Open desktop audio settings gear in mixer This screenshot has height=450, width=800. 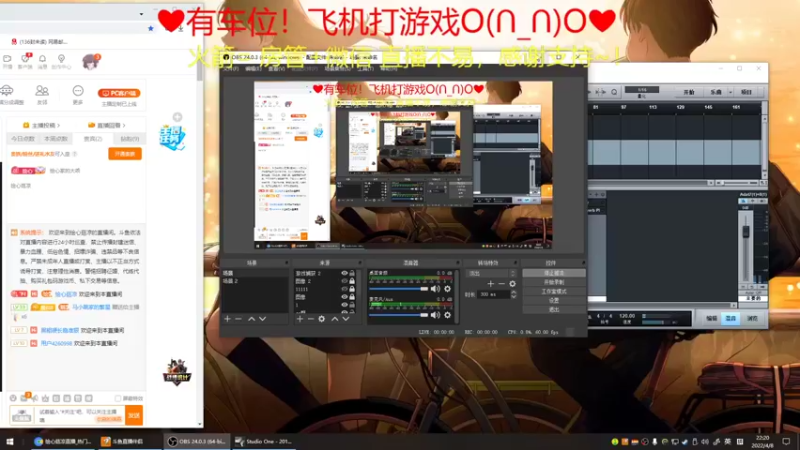coord(447,289)
